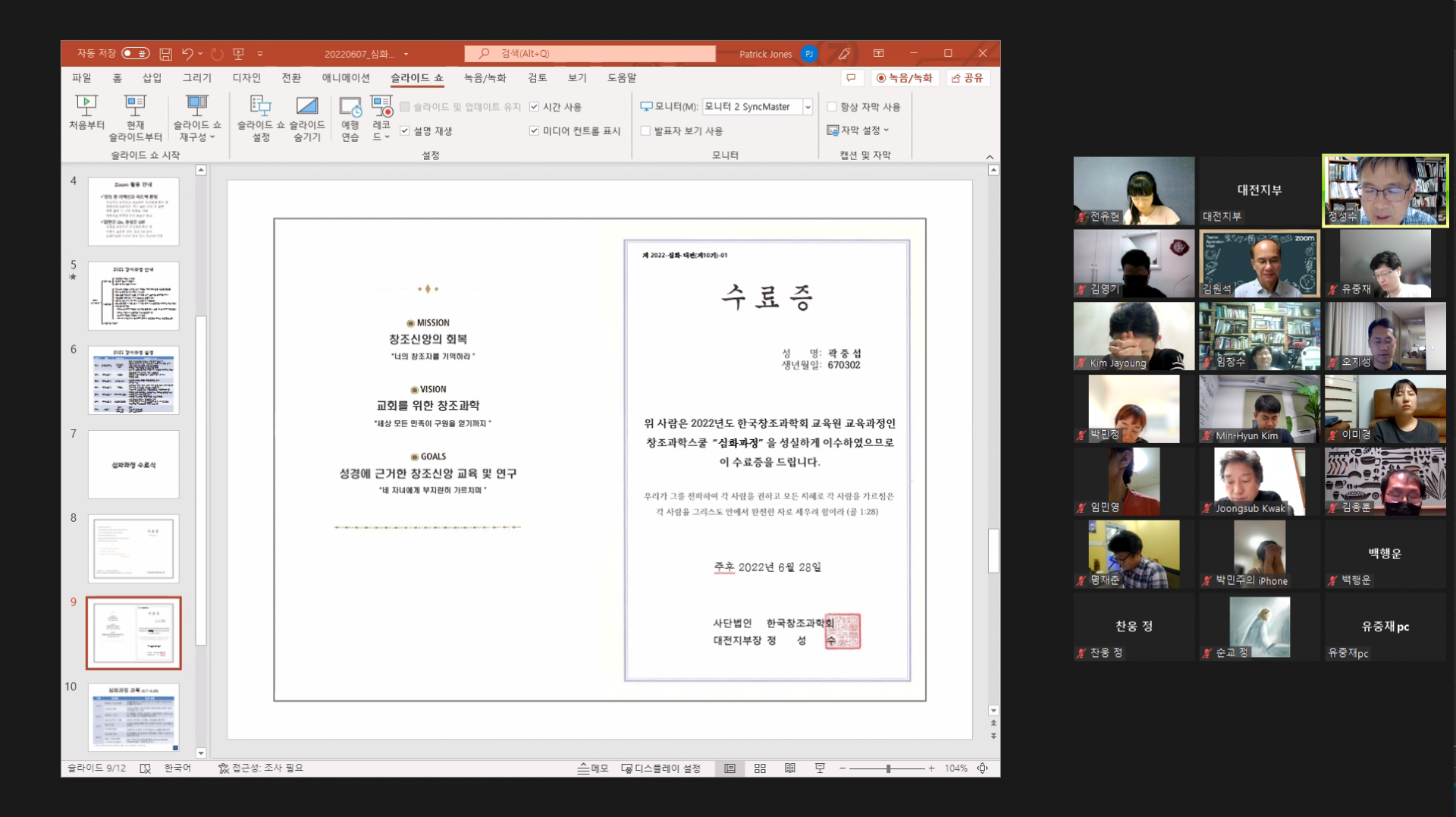
Task: Select slide 7 thumbnail
Action: [133, 464]
